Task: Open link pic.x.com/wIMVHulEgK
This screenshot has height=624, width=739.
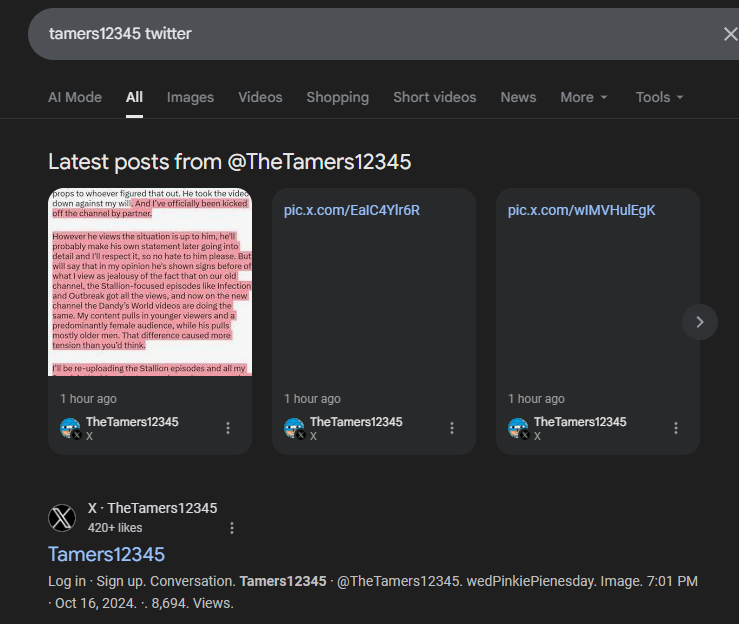Action: point(581,210)
